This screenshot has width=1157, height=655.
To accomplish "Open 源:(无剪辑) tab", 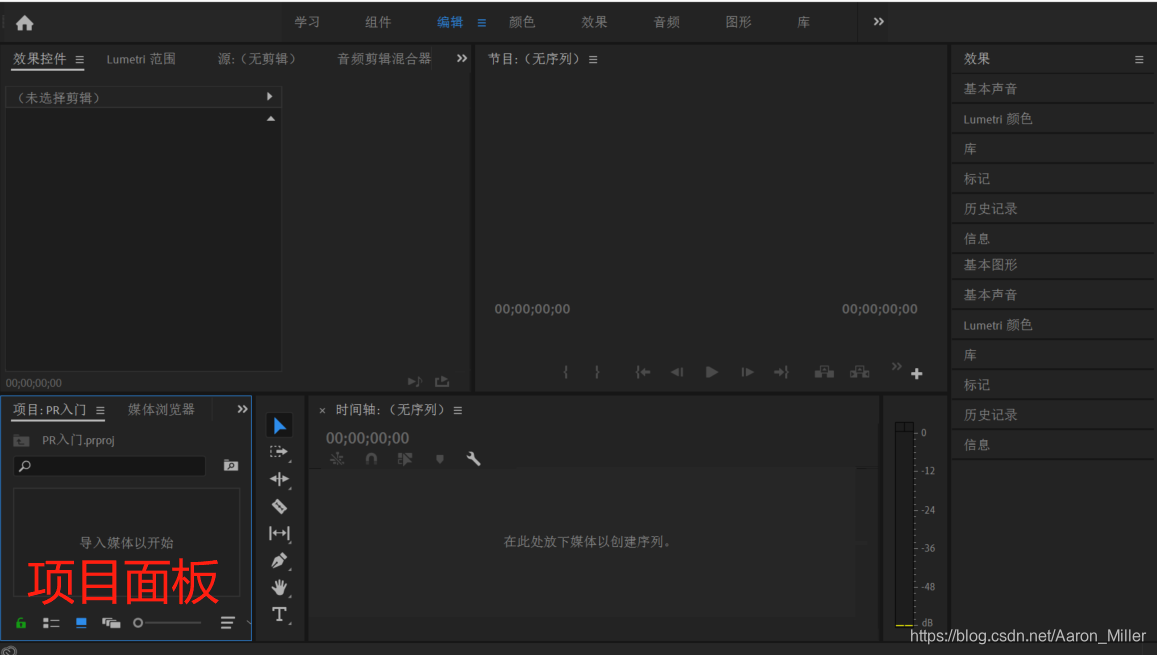I will [x=257, y=59].
